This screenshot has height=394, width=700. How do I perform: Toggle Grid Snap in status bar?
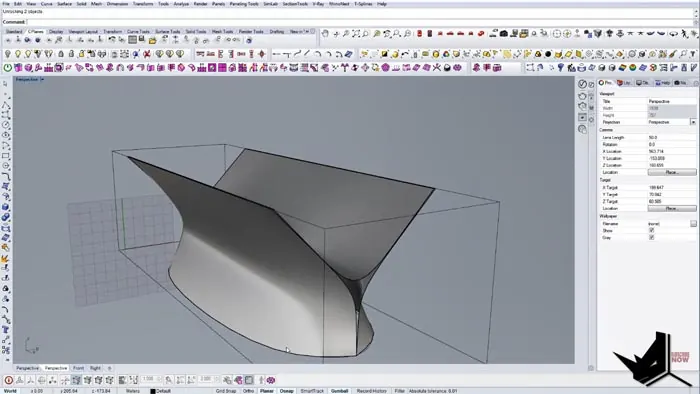226,391
